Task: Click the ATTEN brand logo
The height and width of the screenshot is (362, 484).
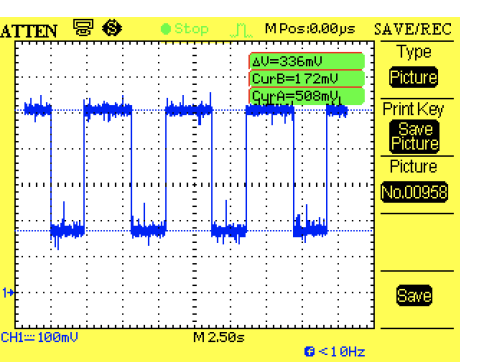Action: [29, 31]
